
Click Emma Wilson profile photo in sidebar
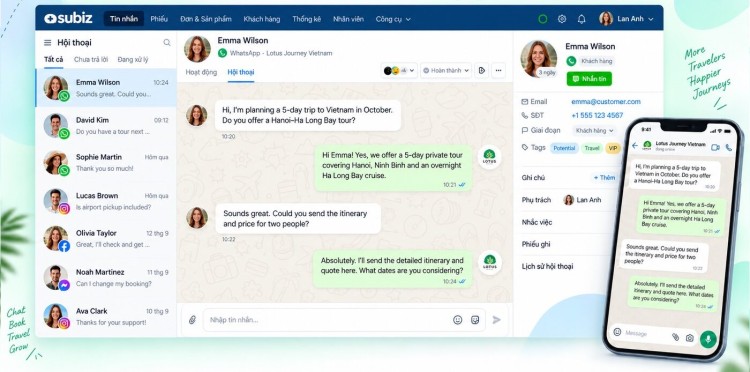pos(539,58)
